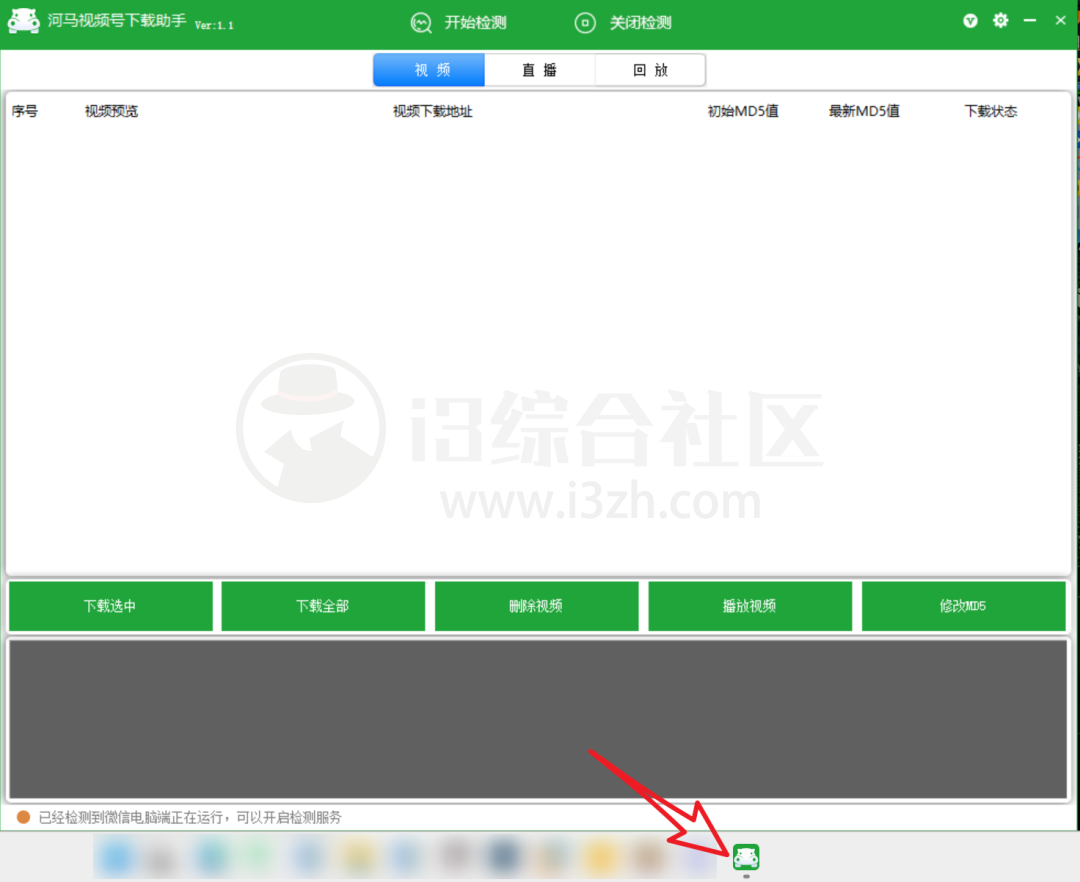Click the 删除视频 button
The width and height of the screenshot is (1080, 882).
pos(537,606)
